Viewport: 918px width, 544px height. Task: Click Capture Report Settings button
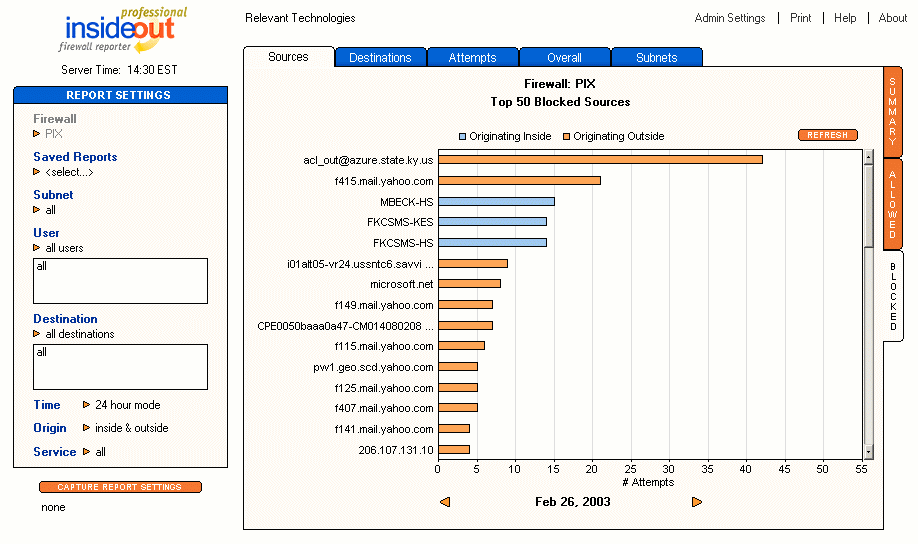[x=120, y=487]
